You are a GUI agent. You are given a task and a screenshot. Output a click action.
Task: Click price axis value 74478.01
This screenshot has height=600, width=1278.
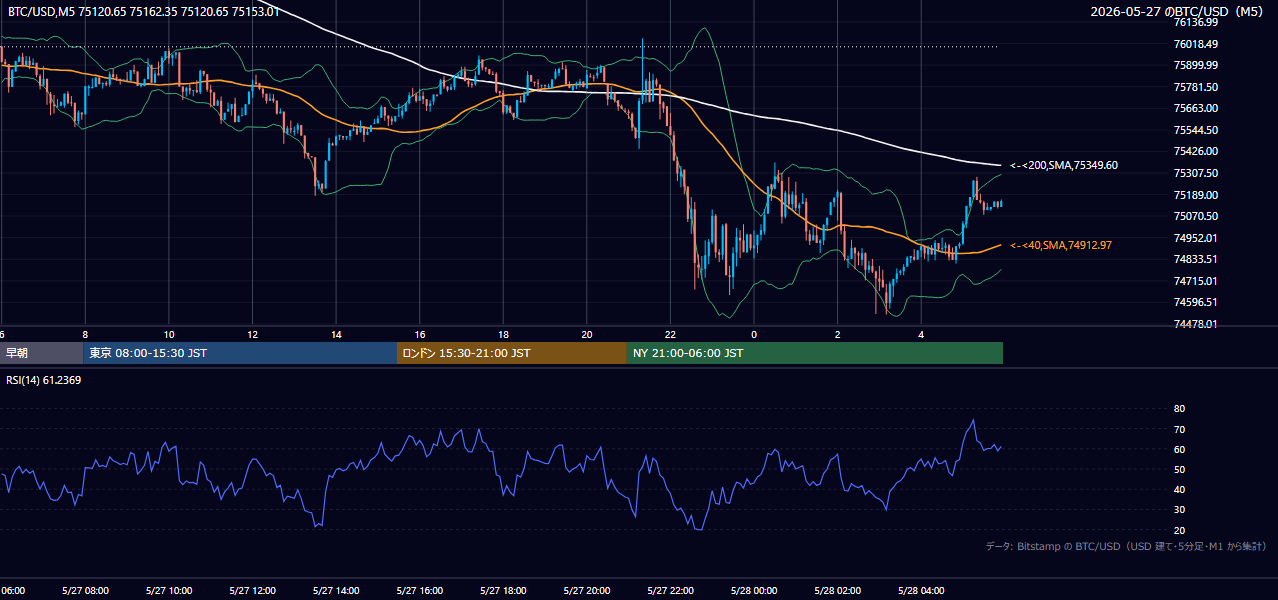coord(1195,324)
